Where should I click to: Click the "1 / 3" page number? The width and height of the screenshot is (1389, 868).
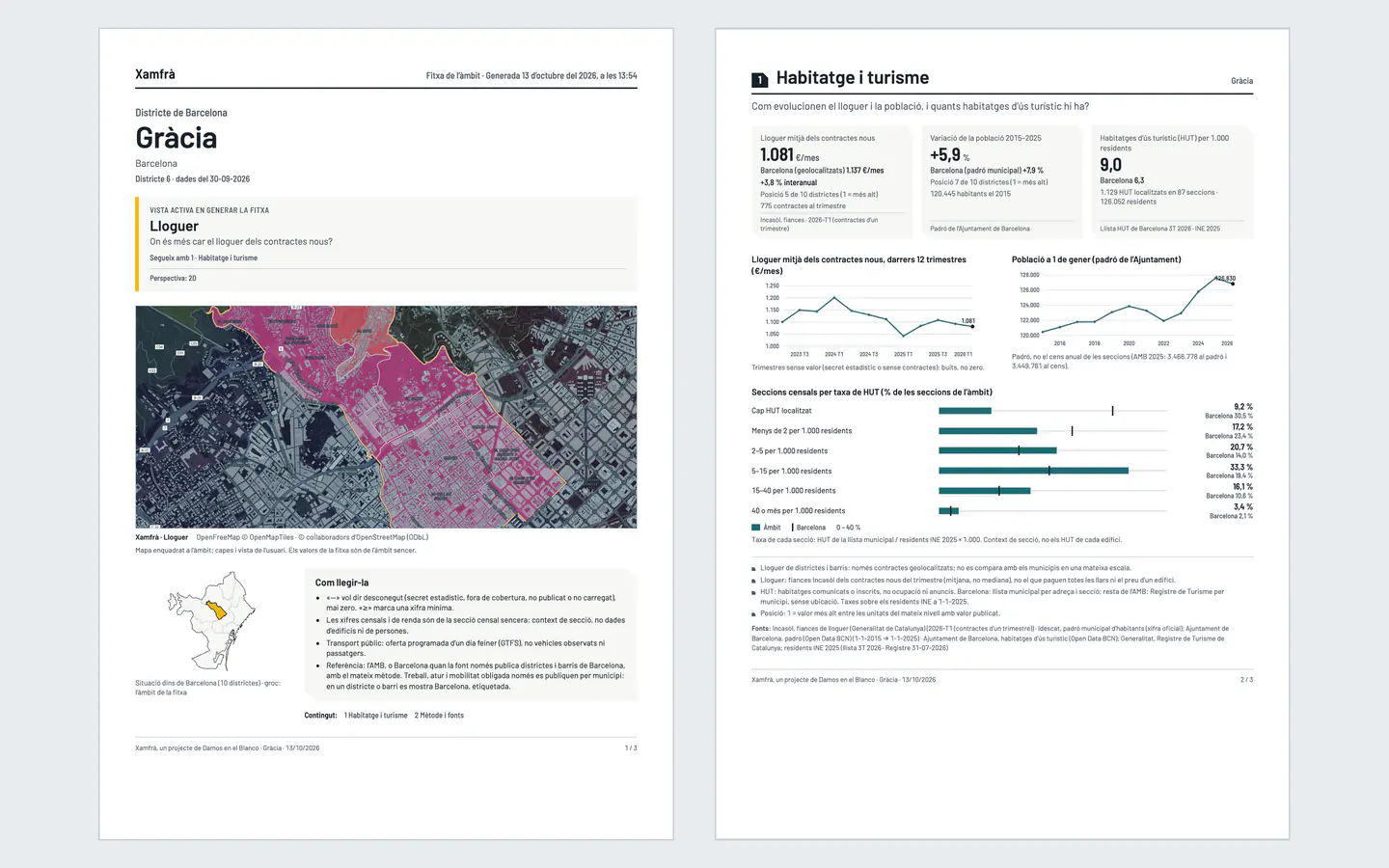pyautogui.click(x=631, y=748)
